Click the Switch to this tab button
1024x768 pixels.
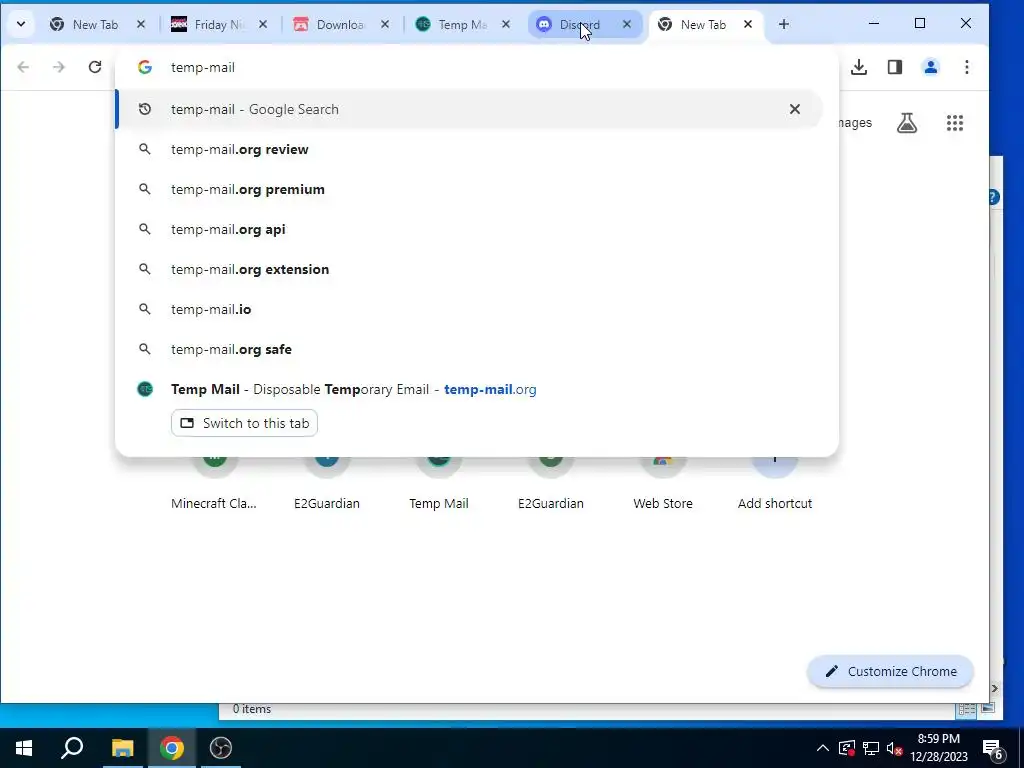(244, 423)
